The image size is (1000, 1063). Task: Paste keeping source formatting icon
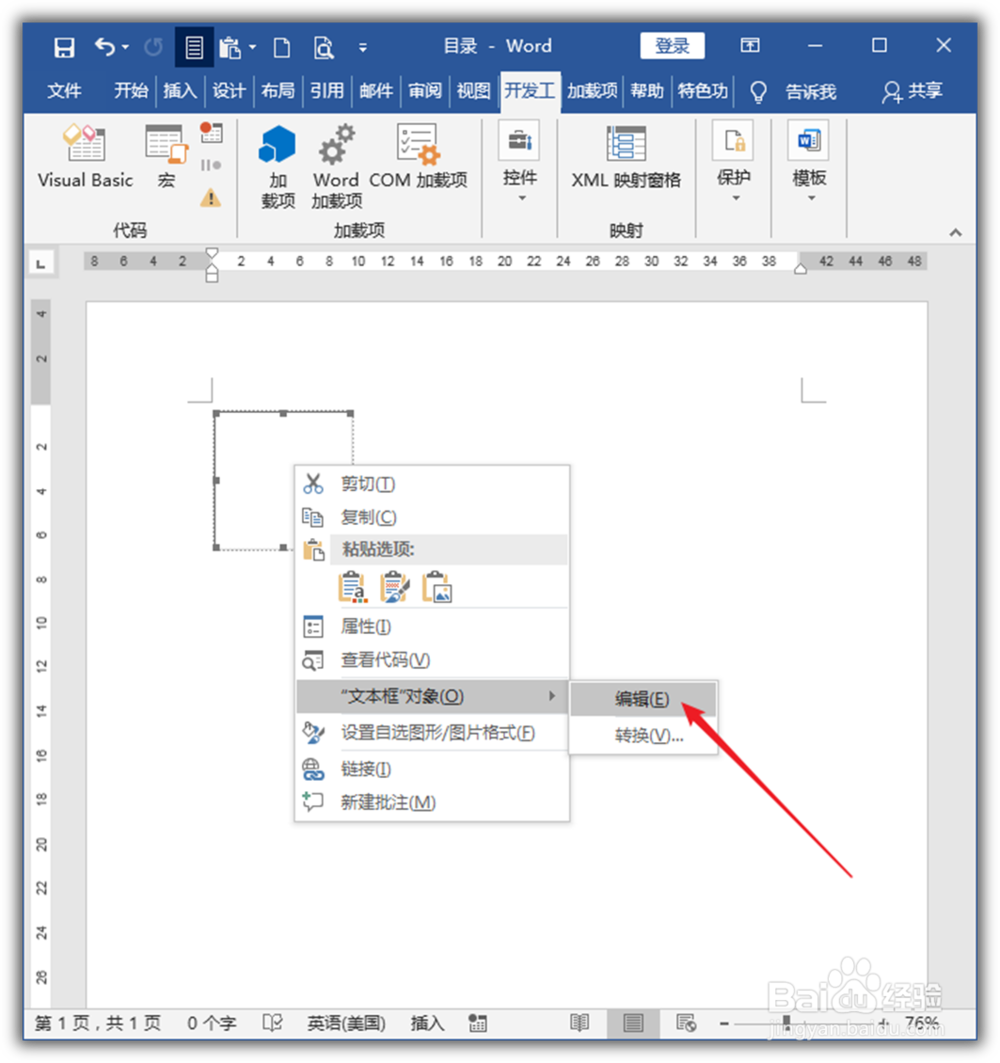pyautogui.click(x=353, y=587)
